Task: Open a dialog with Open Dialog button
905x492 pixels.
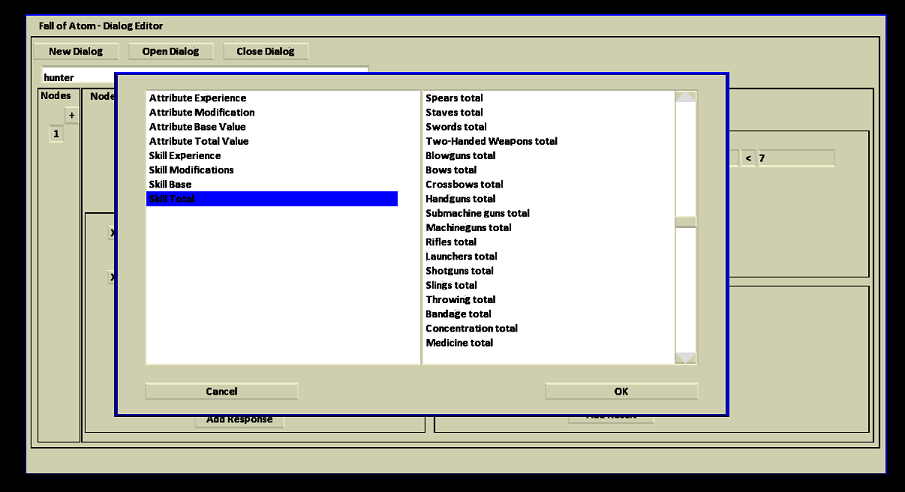Action: click(x=171, y=51)
